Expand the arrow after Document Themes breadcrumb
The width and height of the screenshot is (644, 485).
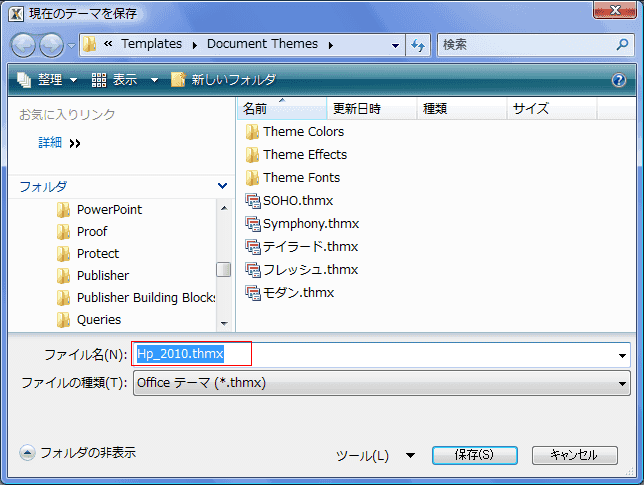click(331, 45)
